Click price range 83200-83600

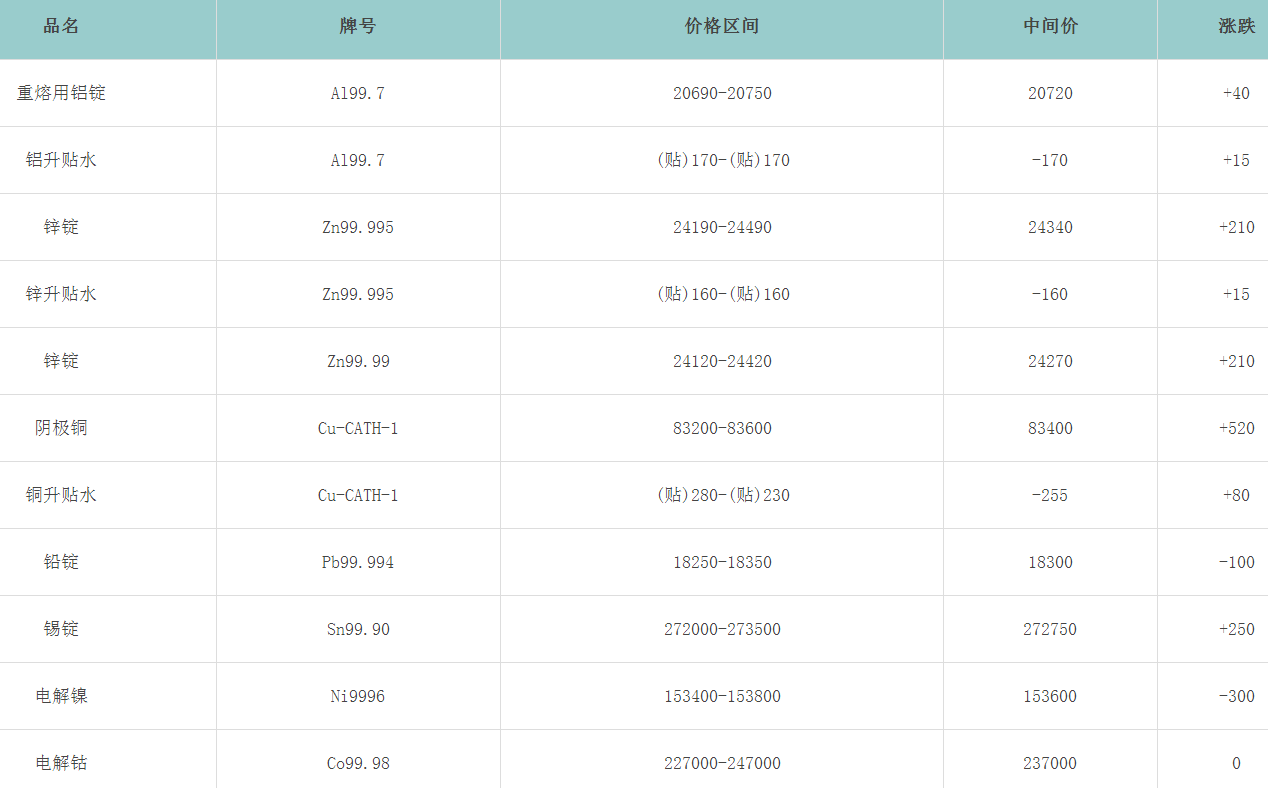tap(722, 428)
